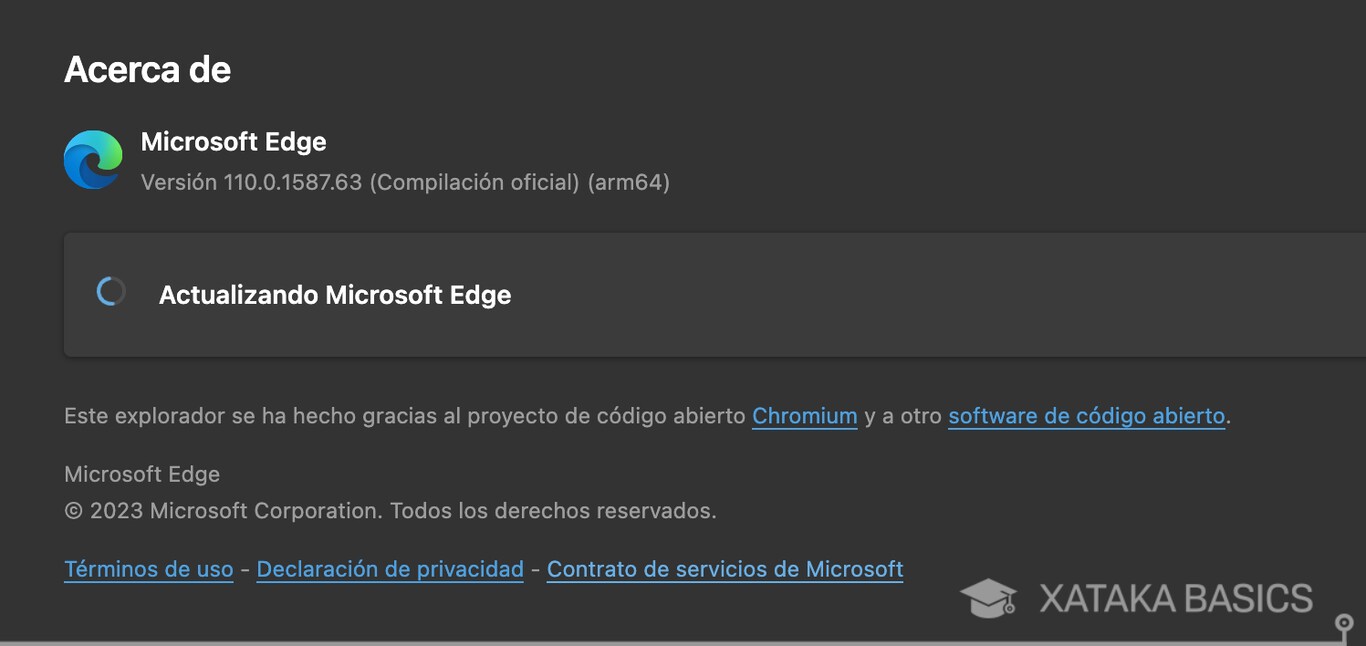Click the copyright notice line
The width and height of the screenshot is (1366, 646).
pyautogui.click(x=390, y=510)
